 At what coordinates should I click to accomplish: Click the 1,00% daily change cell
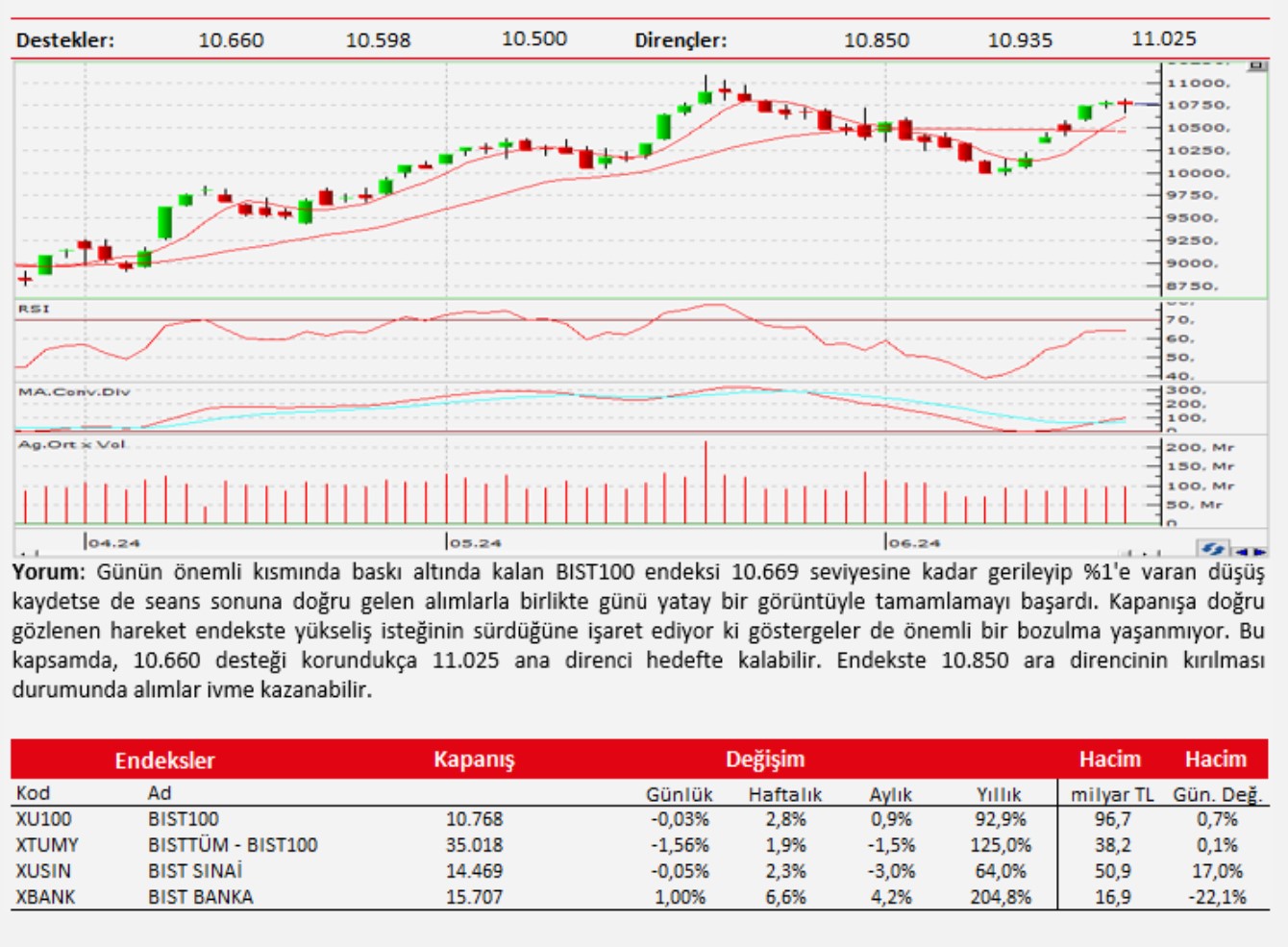coord(680,897)
